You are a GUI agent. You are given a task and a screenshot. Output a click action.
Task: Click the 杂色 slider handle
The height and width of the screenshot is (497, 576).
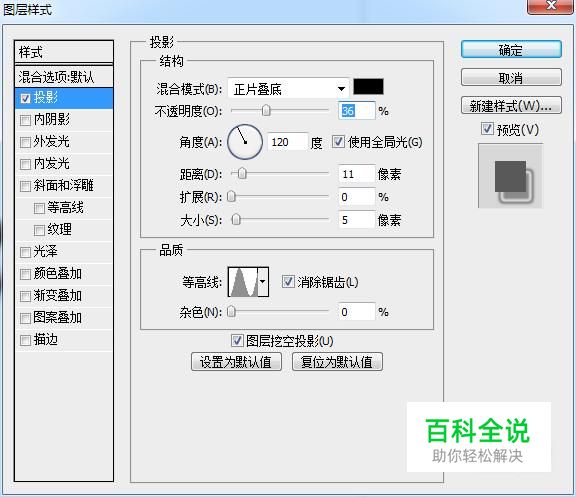[231, 311]
